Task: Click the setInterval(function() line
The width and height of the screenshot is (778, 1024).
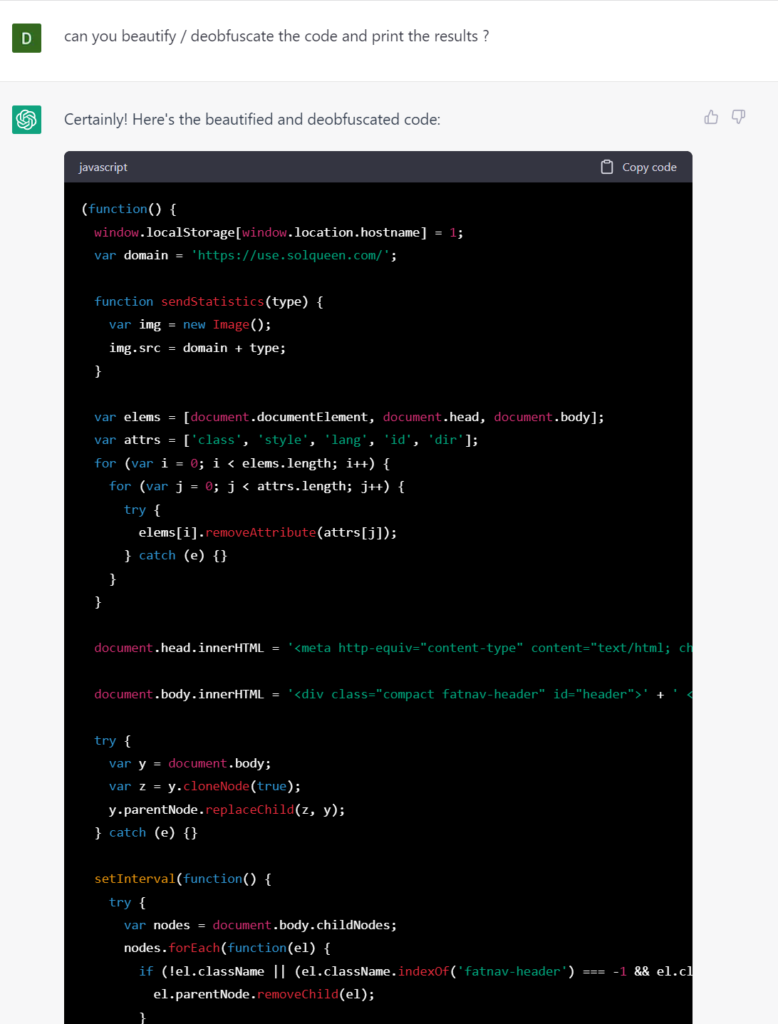Action: click(183, 879)
